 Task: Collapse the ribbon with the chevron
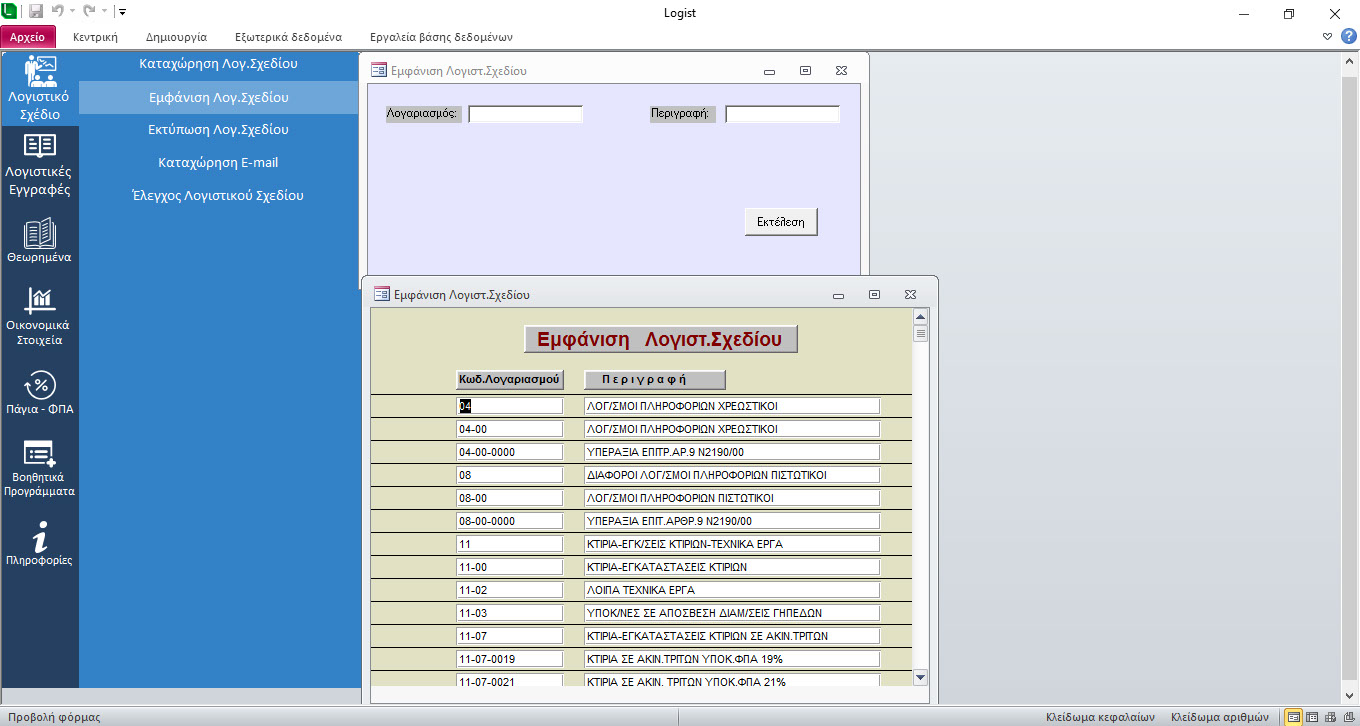click(x=1327, y=36)
